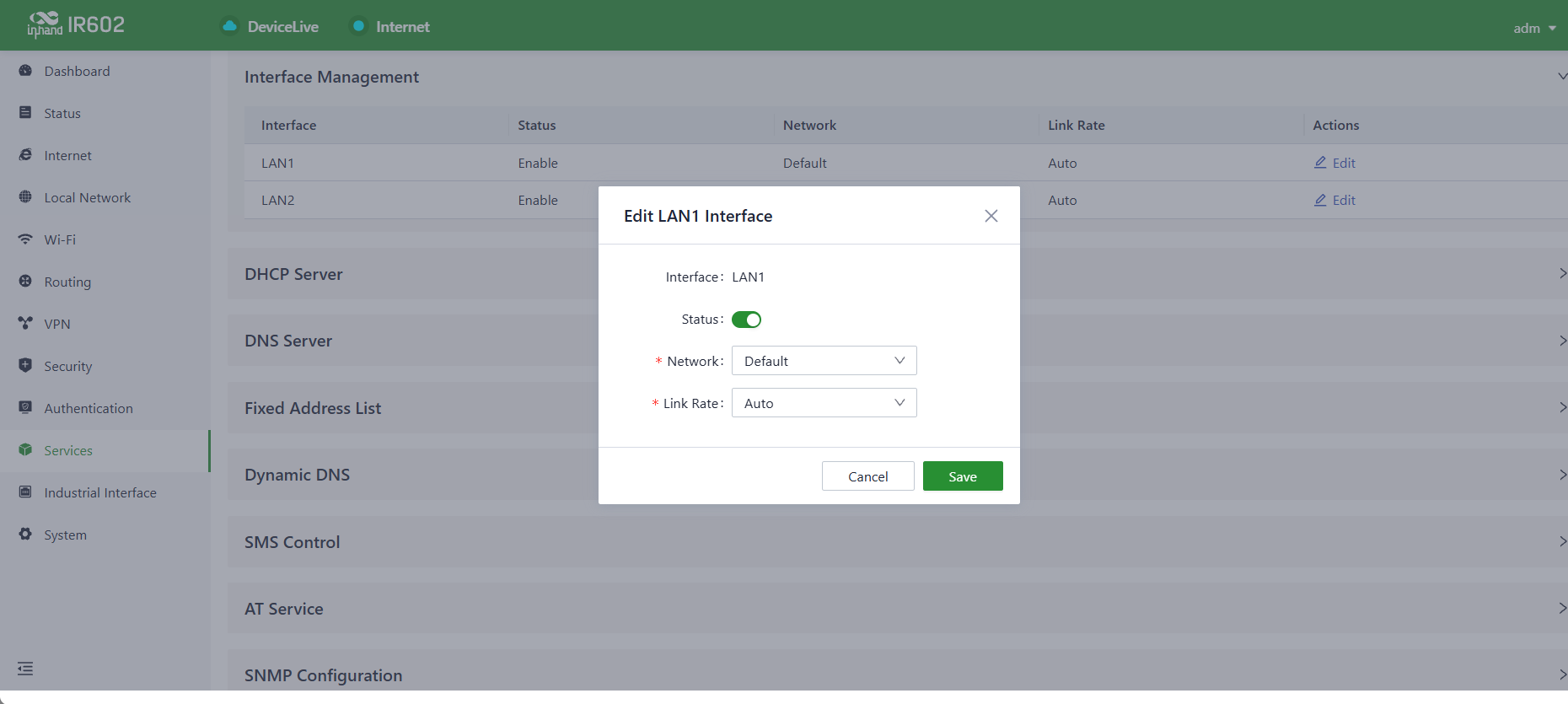This screenshot has width=1568, height=704.
Task: Edit the LAN1 interface row
Action: click(1334, 163)
